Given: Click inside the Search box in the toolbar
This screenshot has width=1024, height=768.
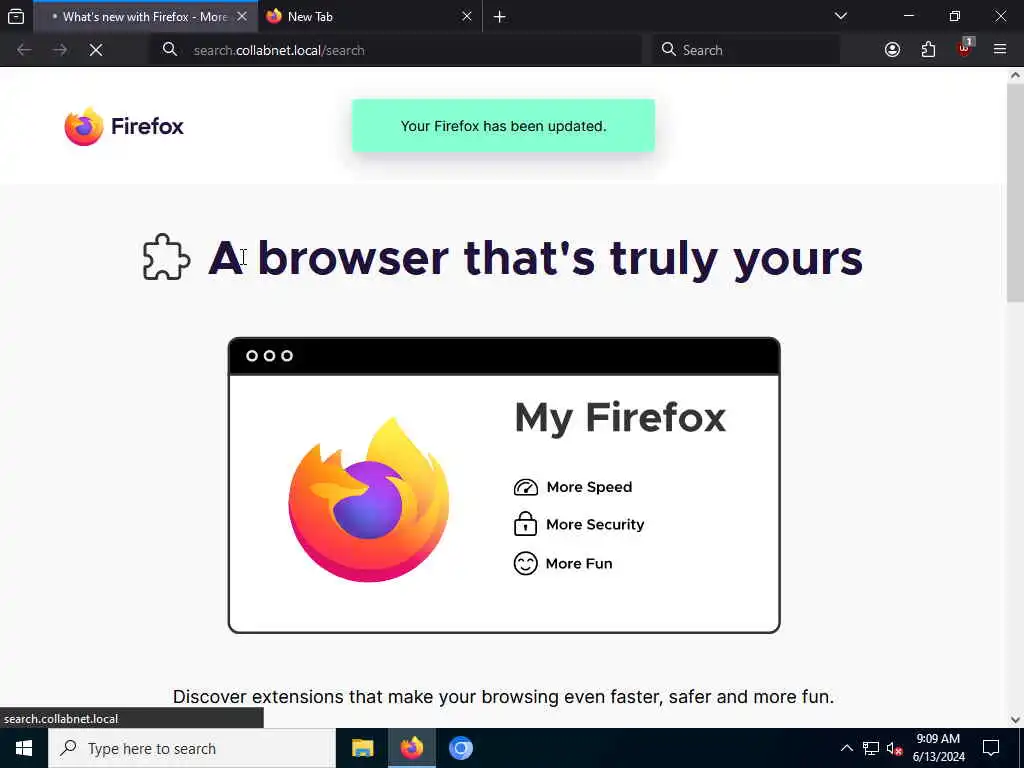Looking at the screenshot, I should click(746, 50).
